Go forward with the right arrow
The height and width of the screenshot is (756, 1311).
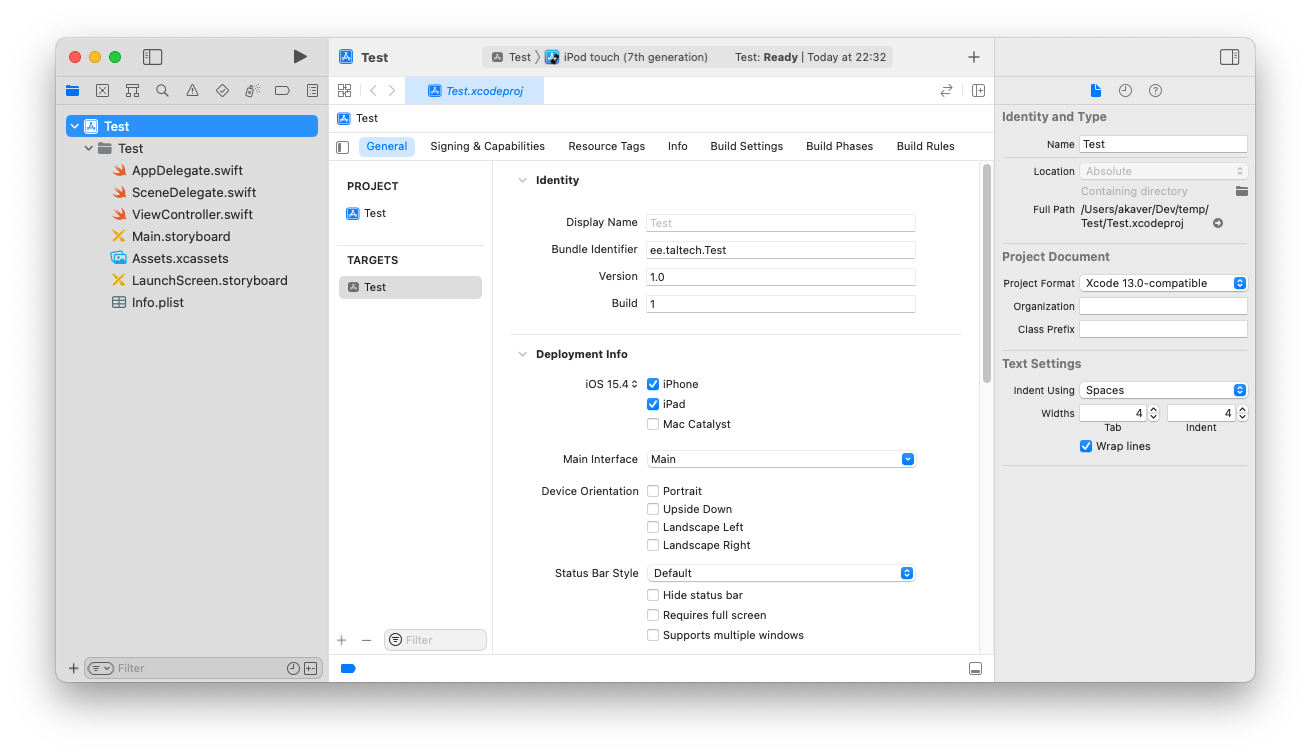[x=392, y=90]
